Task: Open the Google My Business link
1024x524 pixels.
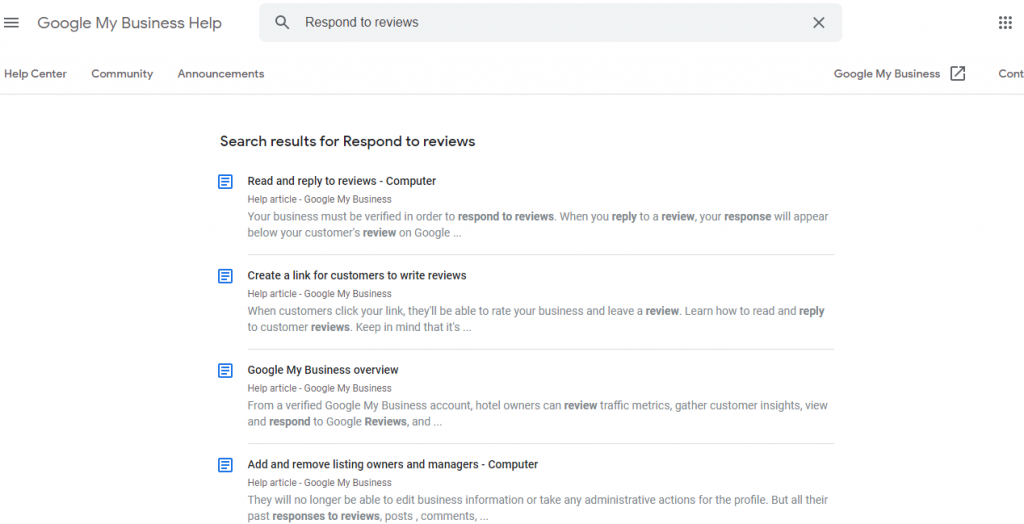Action: click(887, 74)
